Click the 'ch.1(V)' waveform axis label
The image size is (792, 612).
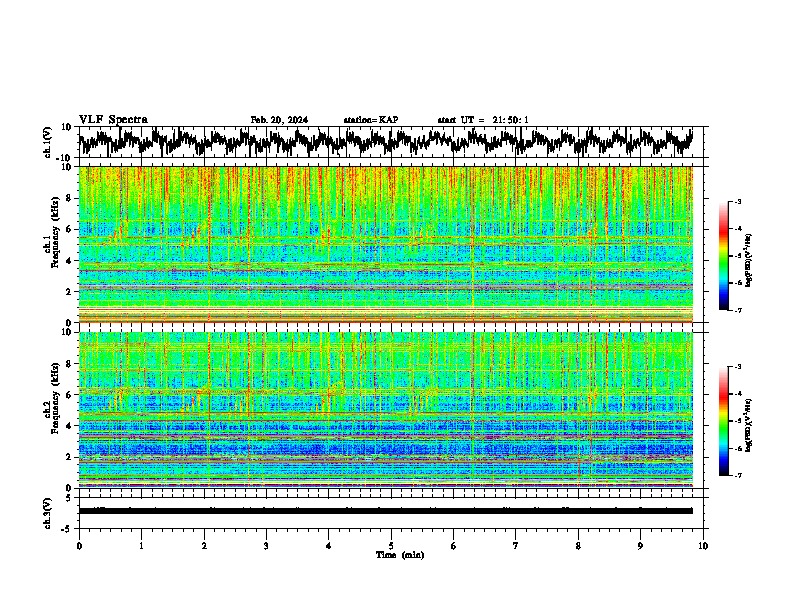point(48,142)
